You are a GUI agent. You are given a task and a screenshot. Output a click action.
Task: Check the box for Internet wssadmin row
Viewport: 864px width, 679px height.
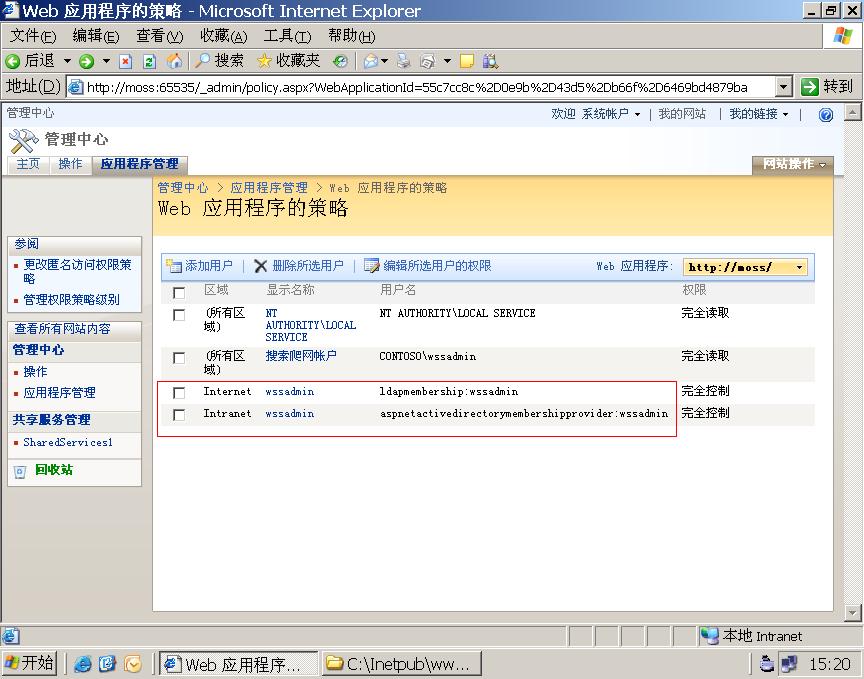pos(179,393)
